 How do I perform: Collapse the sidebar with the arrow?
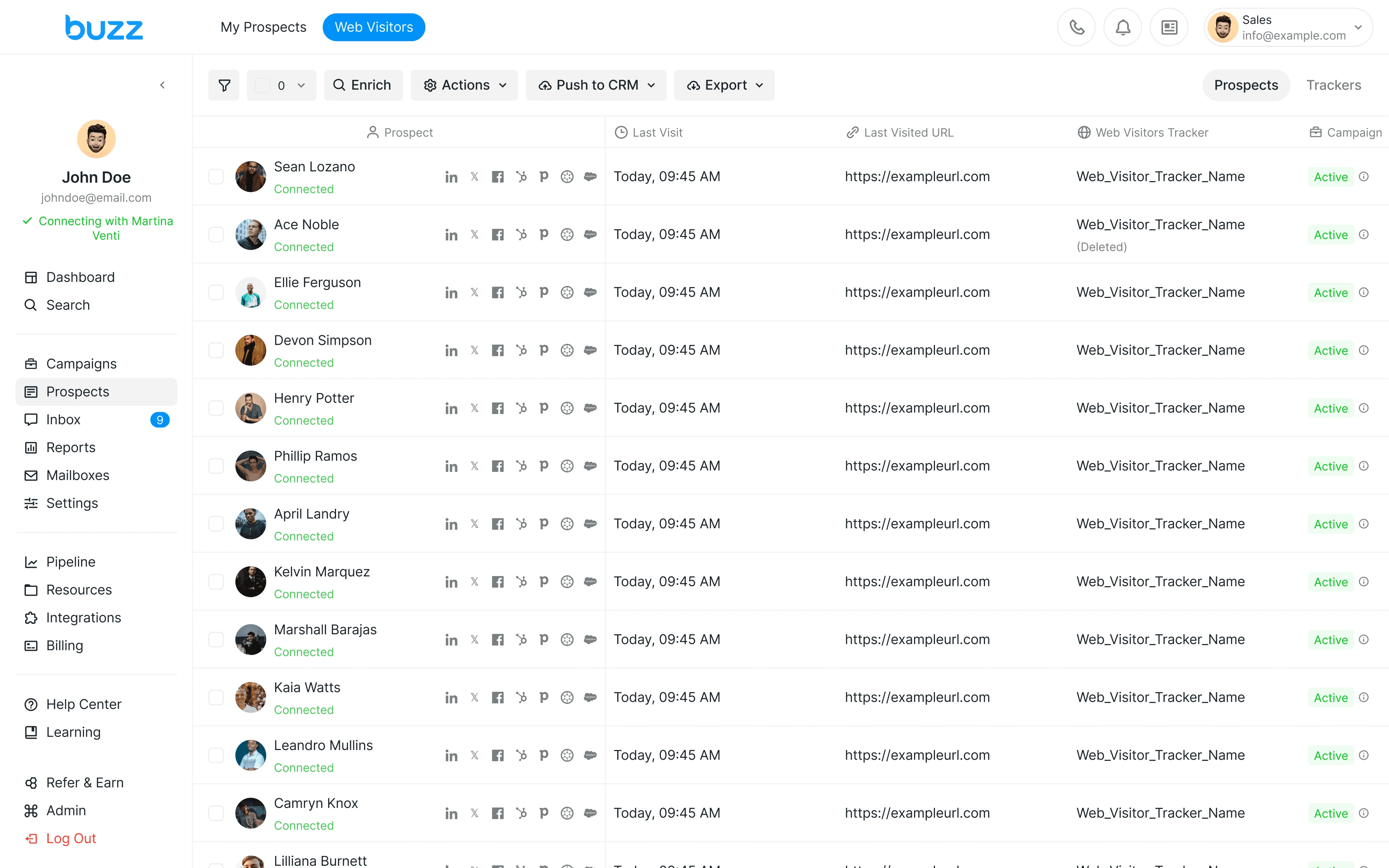tap(162, 85)
